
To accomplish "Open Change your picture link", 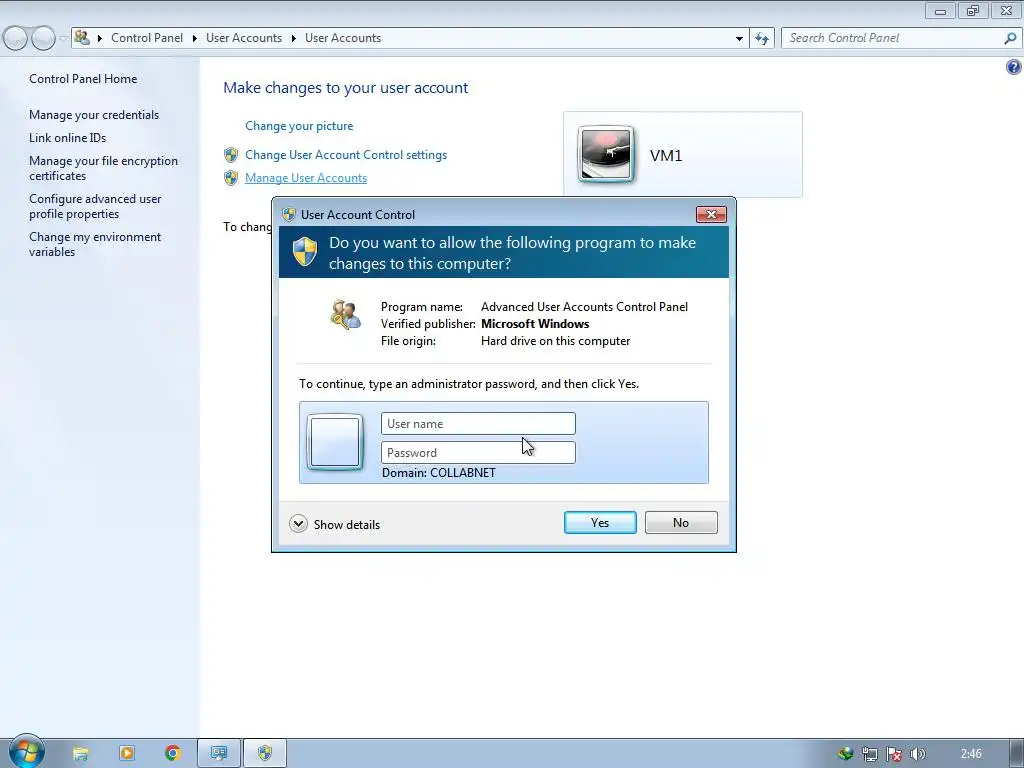I will (299, 125).
